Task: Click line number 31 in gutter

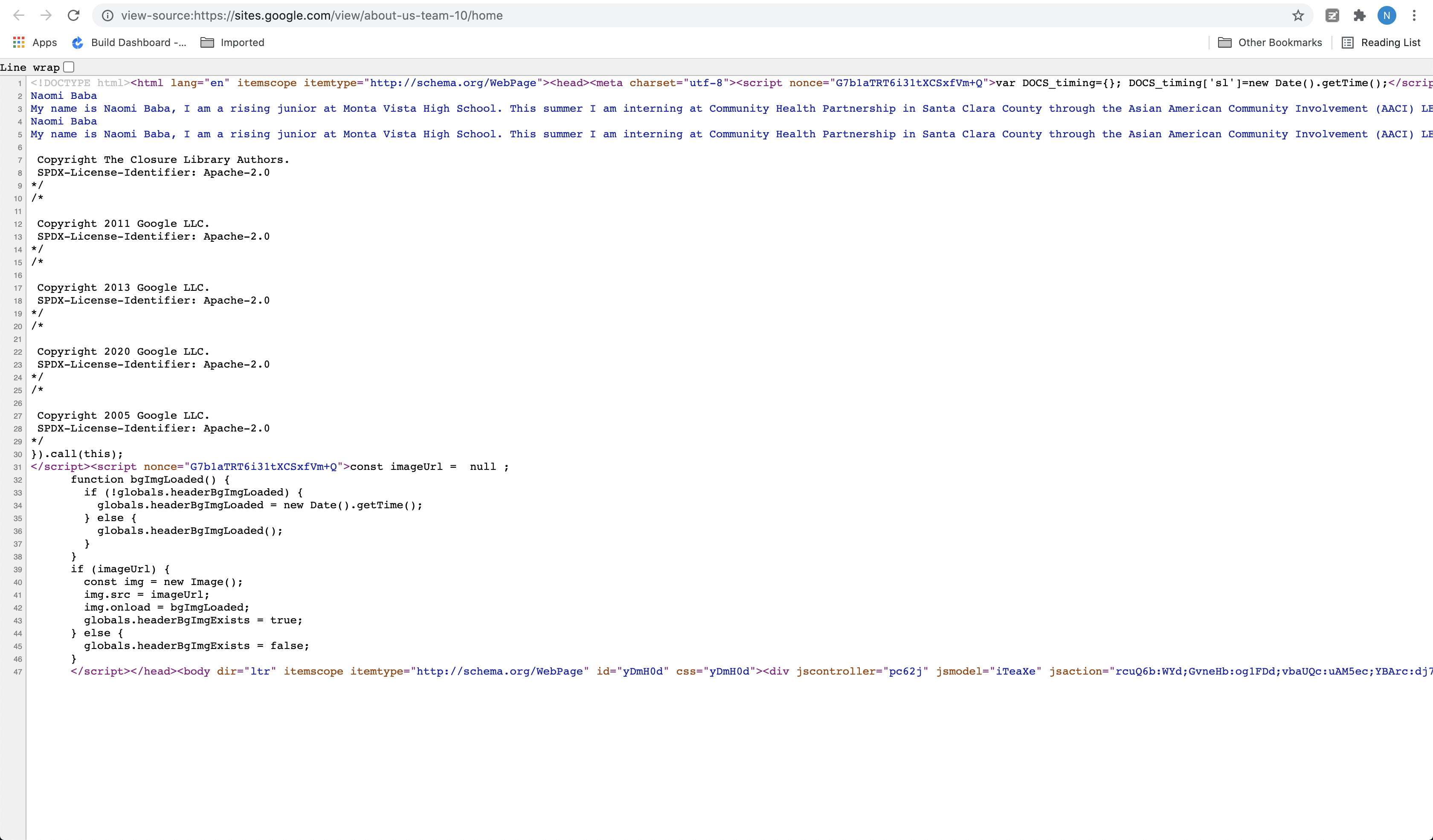Action: tap(17, 467)
